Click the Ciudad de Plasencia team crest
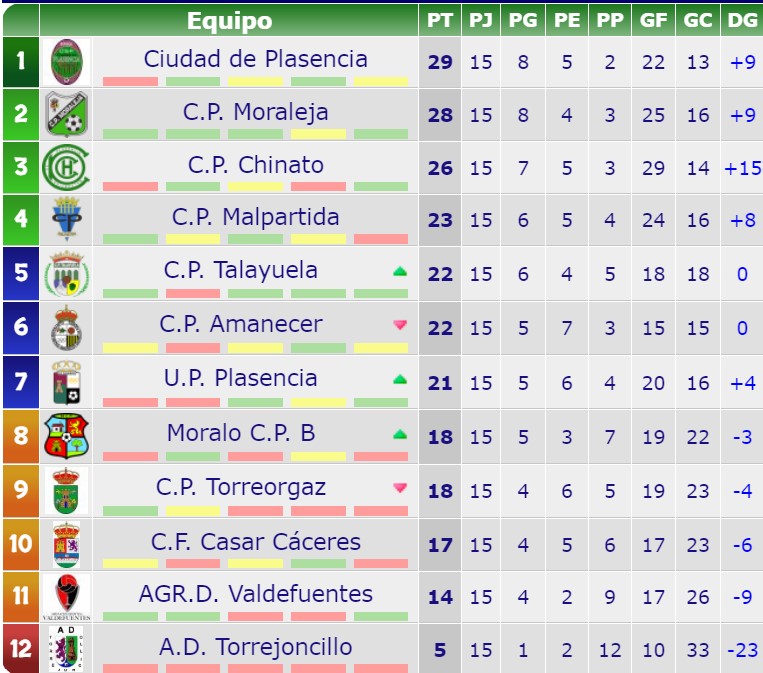 [x=67, y=62]
